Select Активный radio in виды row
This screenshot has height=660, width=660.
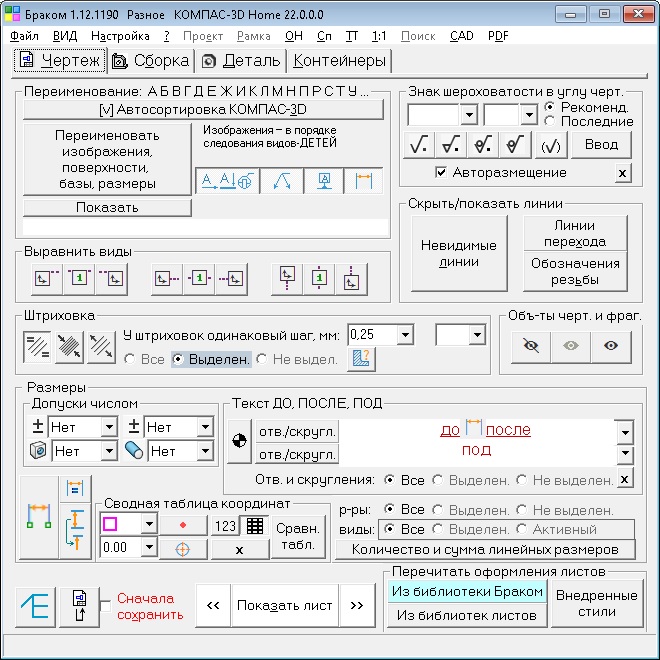point(522,529)
